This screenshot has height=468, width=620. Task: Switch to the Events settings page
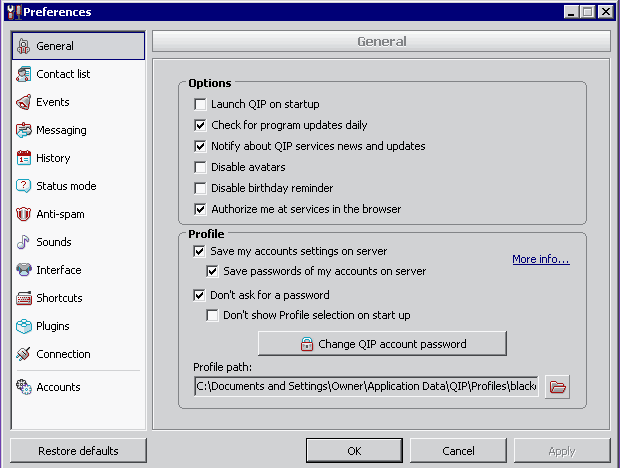coord(53,102)
